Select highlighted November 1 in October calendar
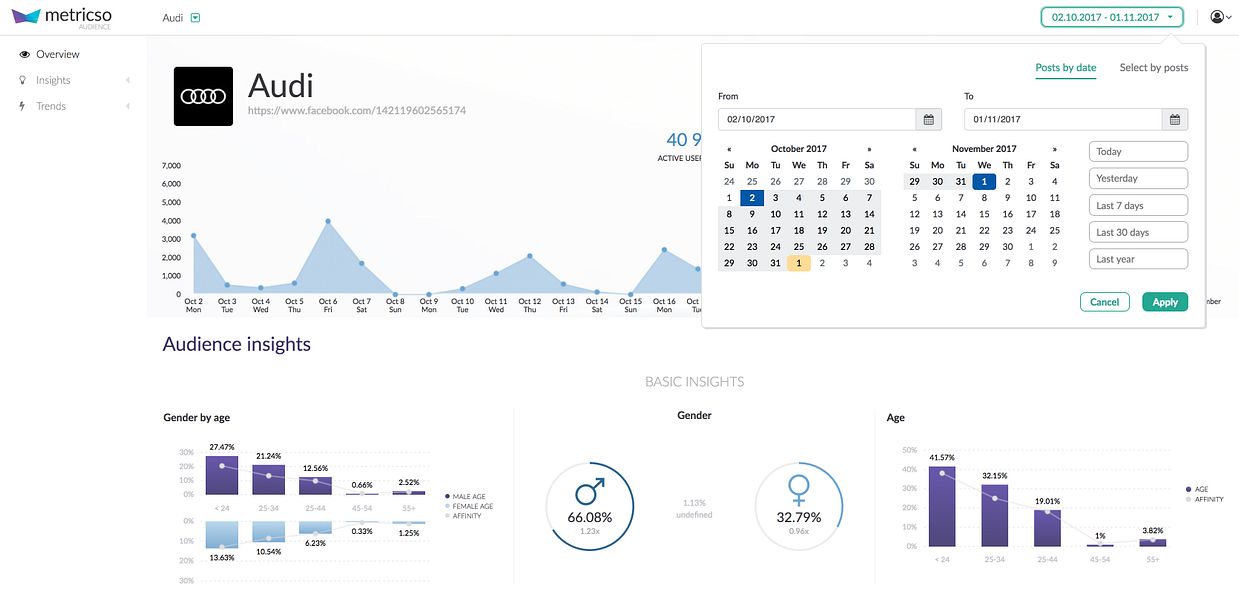This screenshot has width=1239, height=600. point(799,263)
